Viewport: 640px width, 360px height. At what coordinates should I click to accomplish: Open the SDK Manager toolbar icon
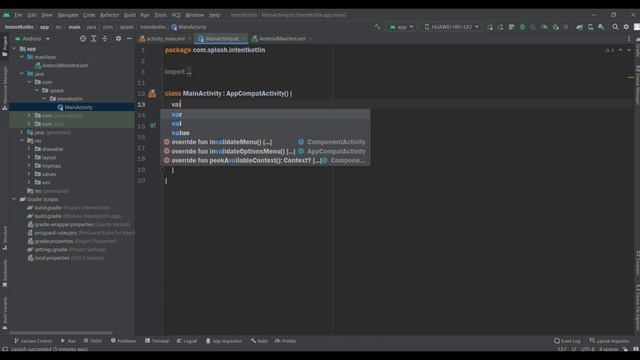click(601, 27)
